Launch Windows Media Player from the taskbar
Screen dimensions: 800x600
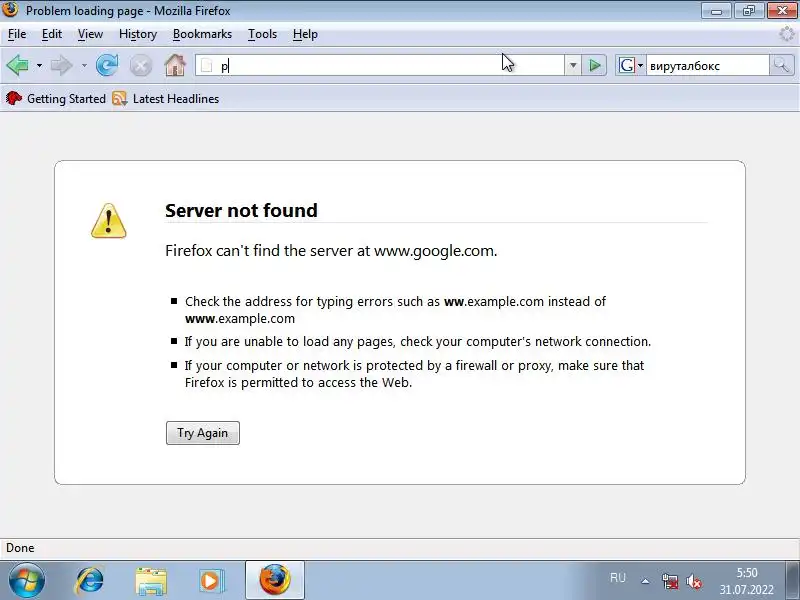point(211,581)
